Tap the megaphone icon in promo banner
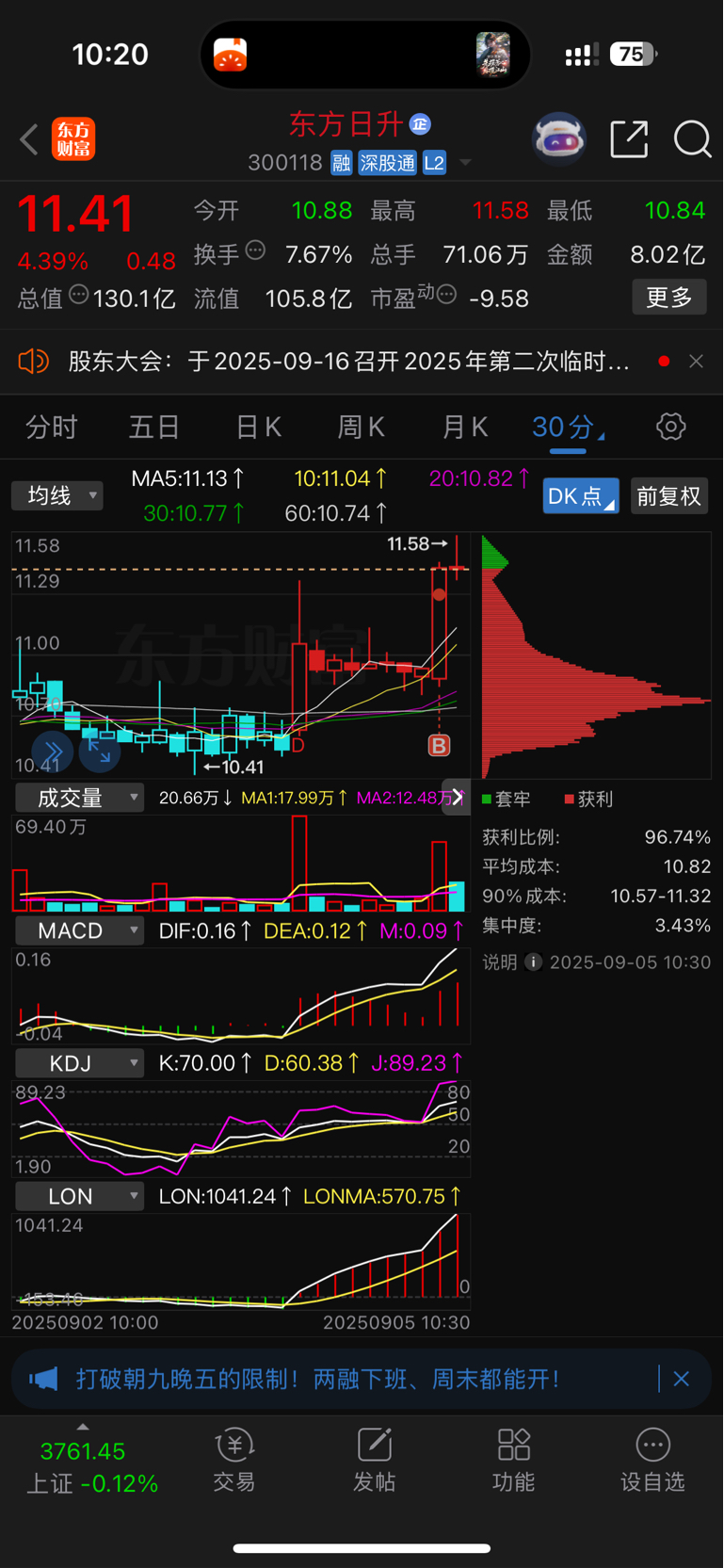Viewport: 724px width, 1568px height. [43, 1380]
